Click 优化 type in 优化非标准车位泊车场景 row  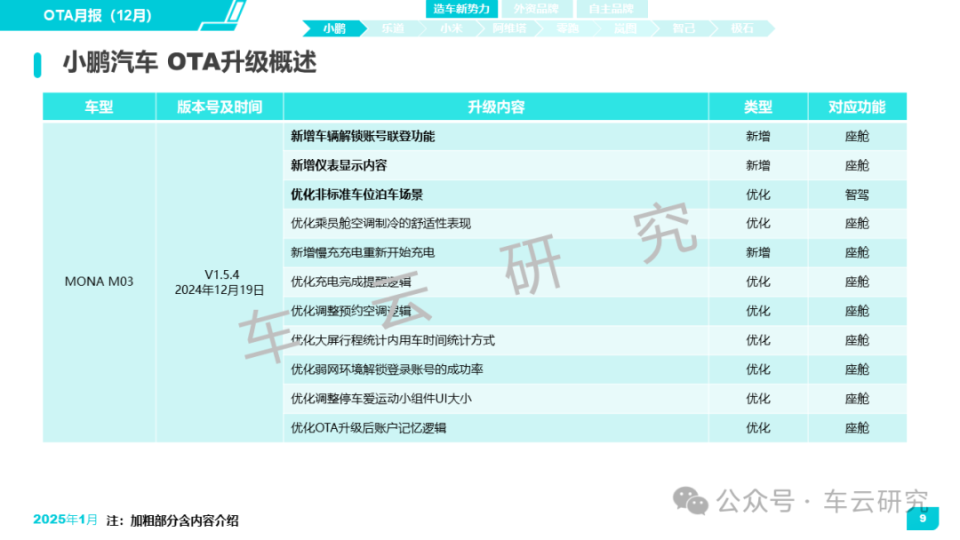[x=758, y=195]
